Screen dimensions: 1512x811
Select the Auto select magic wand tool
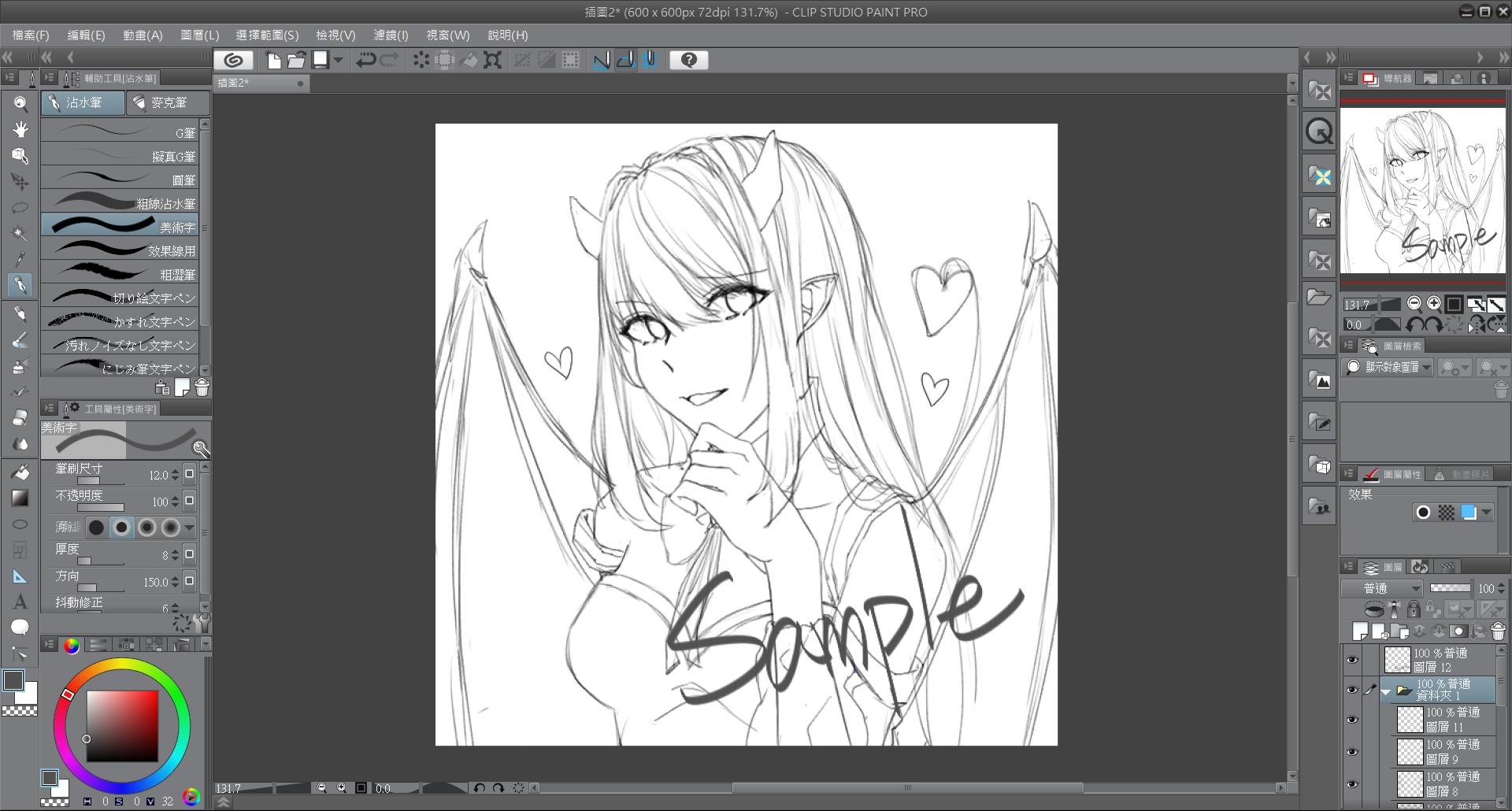(x=20, y=234)
